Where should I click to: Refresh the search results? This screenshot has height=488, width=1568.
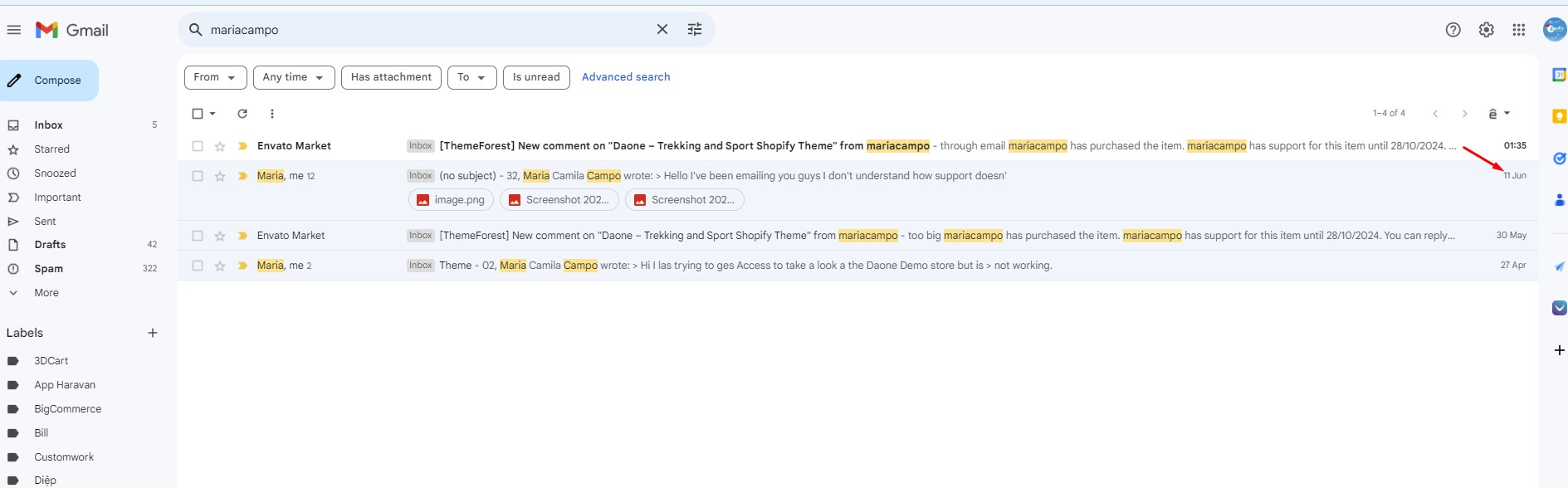click(x=242, y=114)
